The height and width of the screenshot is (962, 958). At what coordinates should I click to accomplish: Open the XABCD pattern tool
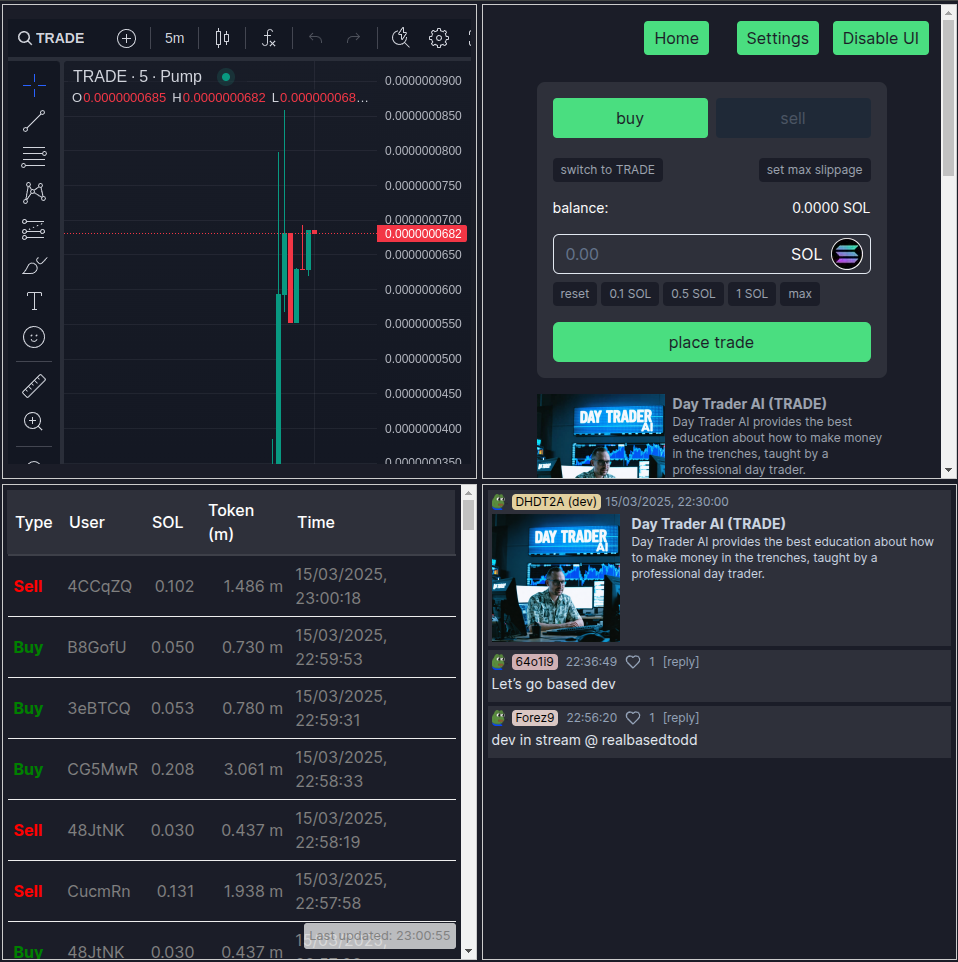pos(34,193)
